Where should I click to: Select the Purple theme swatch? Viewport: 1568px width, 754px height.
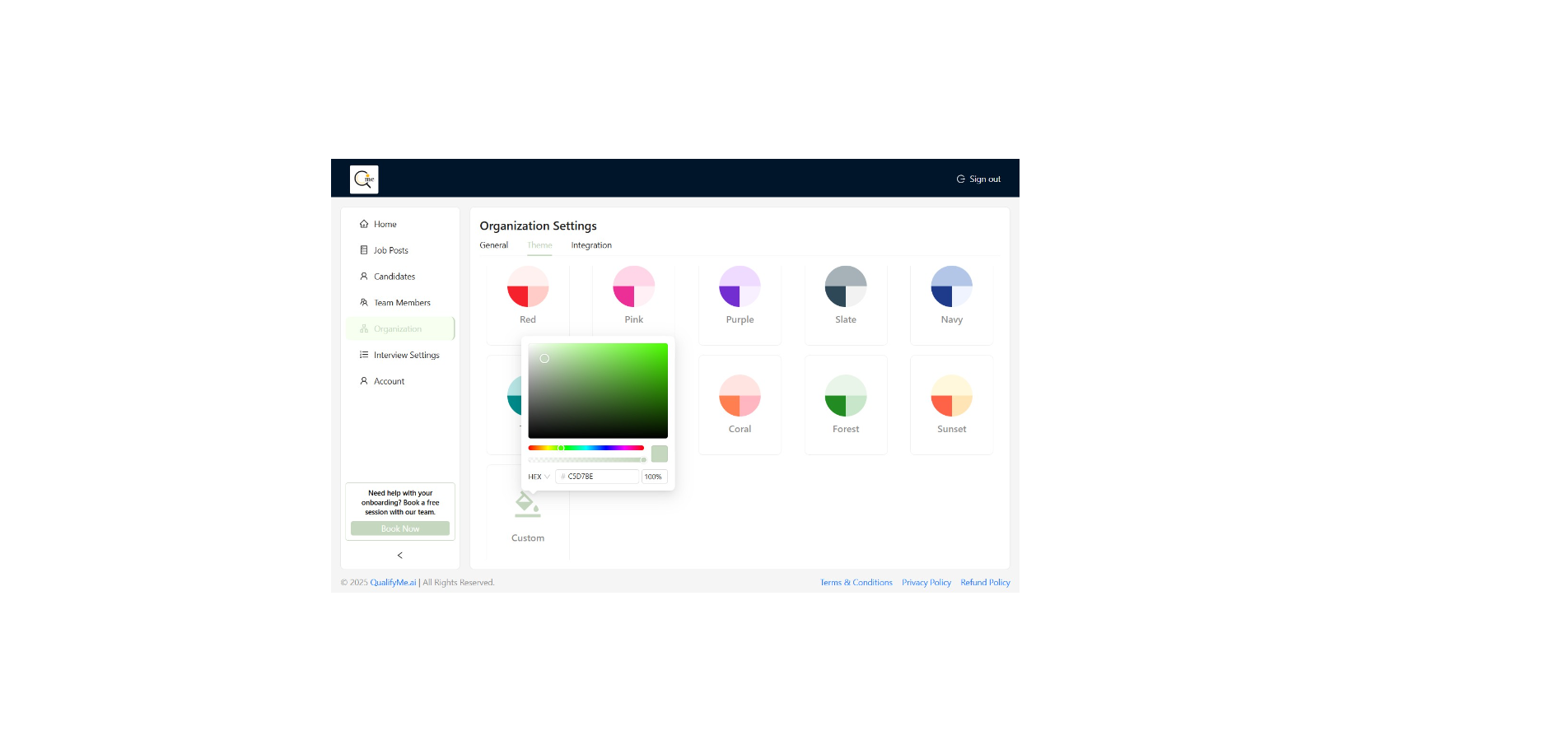pos(740,287)
